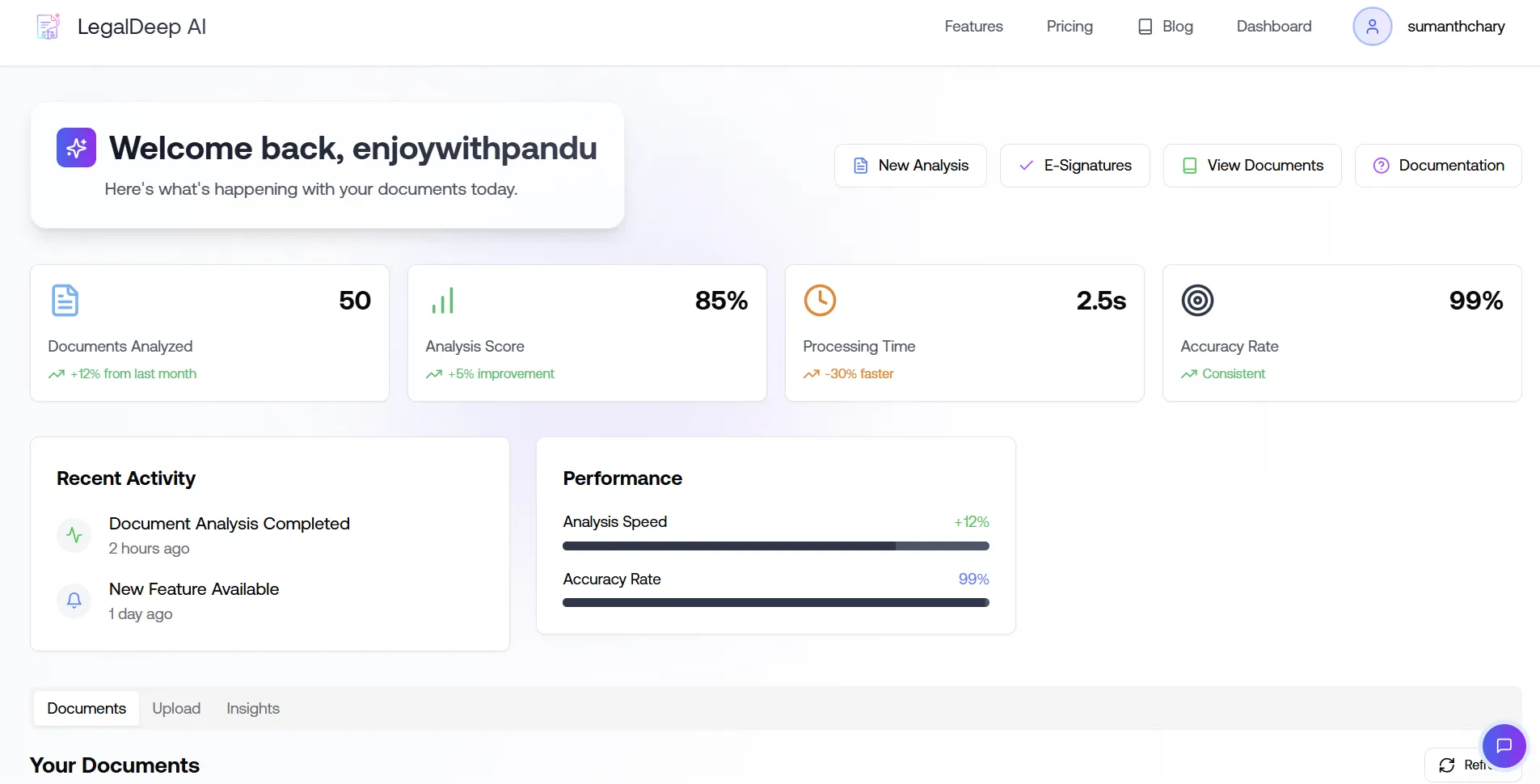The height and width of the screenshot is (784, 1540).
Task: Click the Documents Analyzed file icon
Action: click(65, 301)
